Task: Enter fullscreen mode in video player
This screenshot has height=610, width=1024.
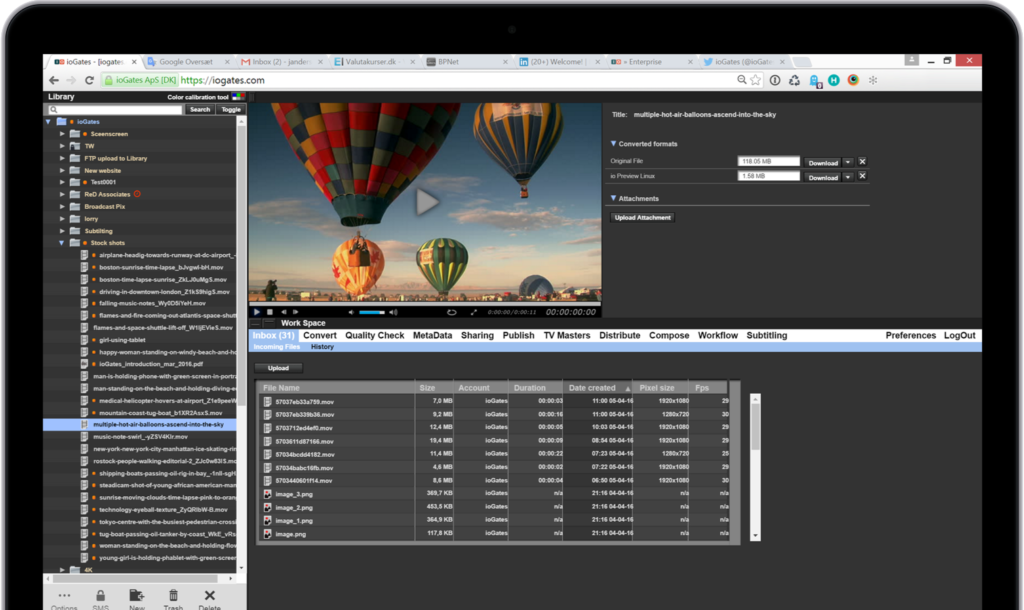Action: tap(476, 312)
